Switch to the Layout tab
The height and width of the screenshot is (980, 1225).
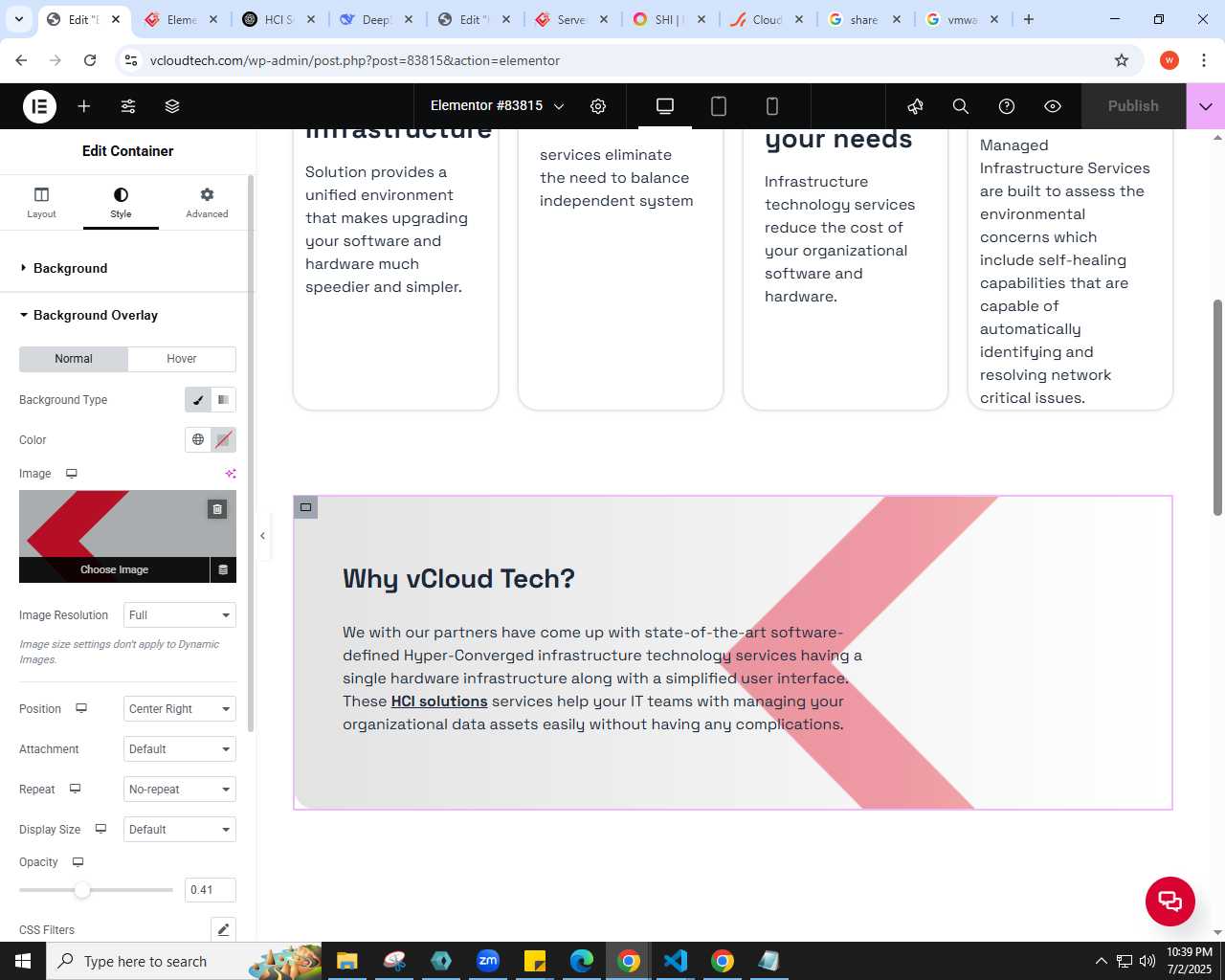pyautogui.click(x=41, y=203)
